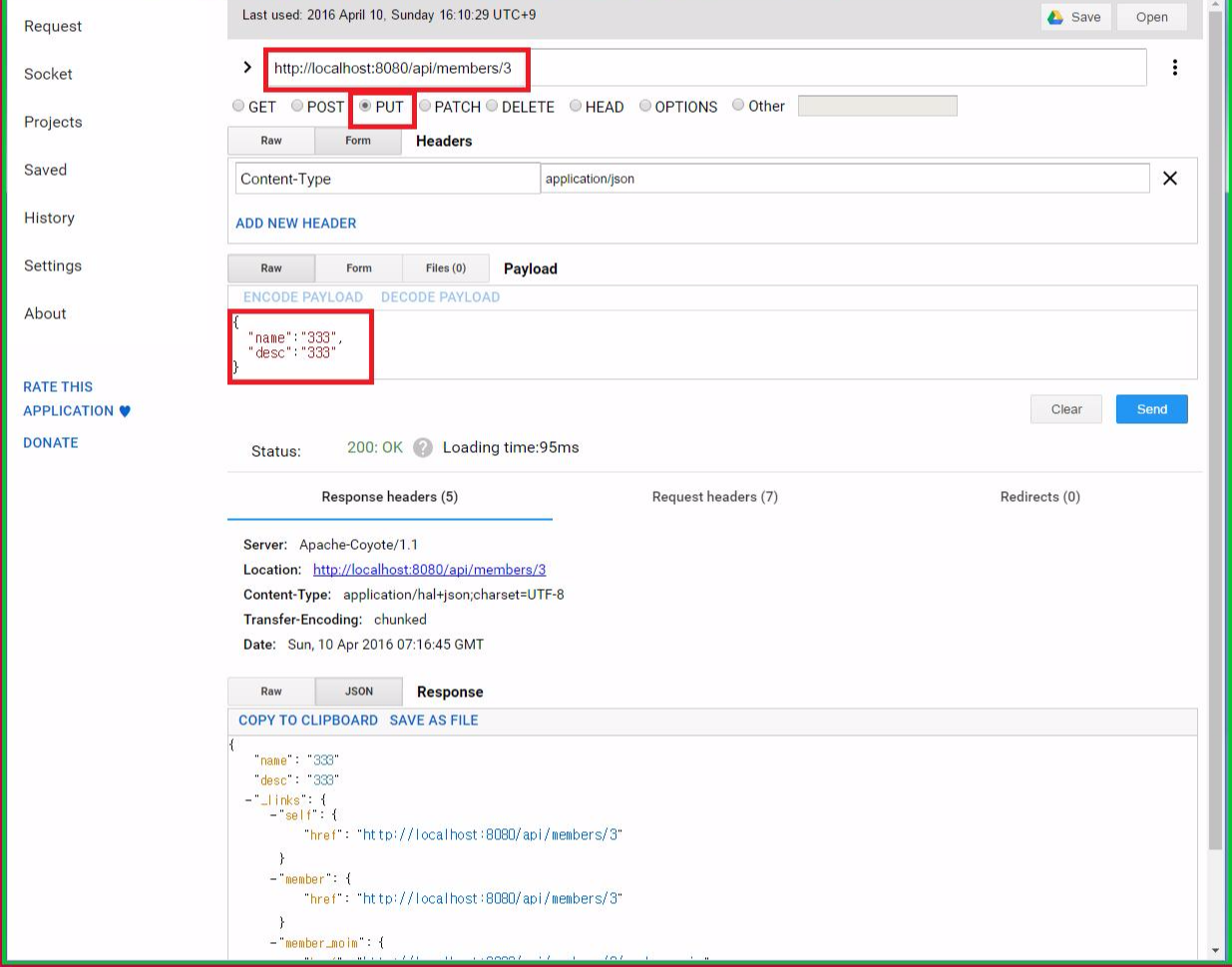Switch Response view to JSON tab
The height and width of the screenshot is (967, 1232).
[359, 692]
